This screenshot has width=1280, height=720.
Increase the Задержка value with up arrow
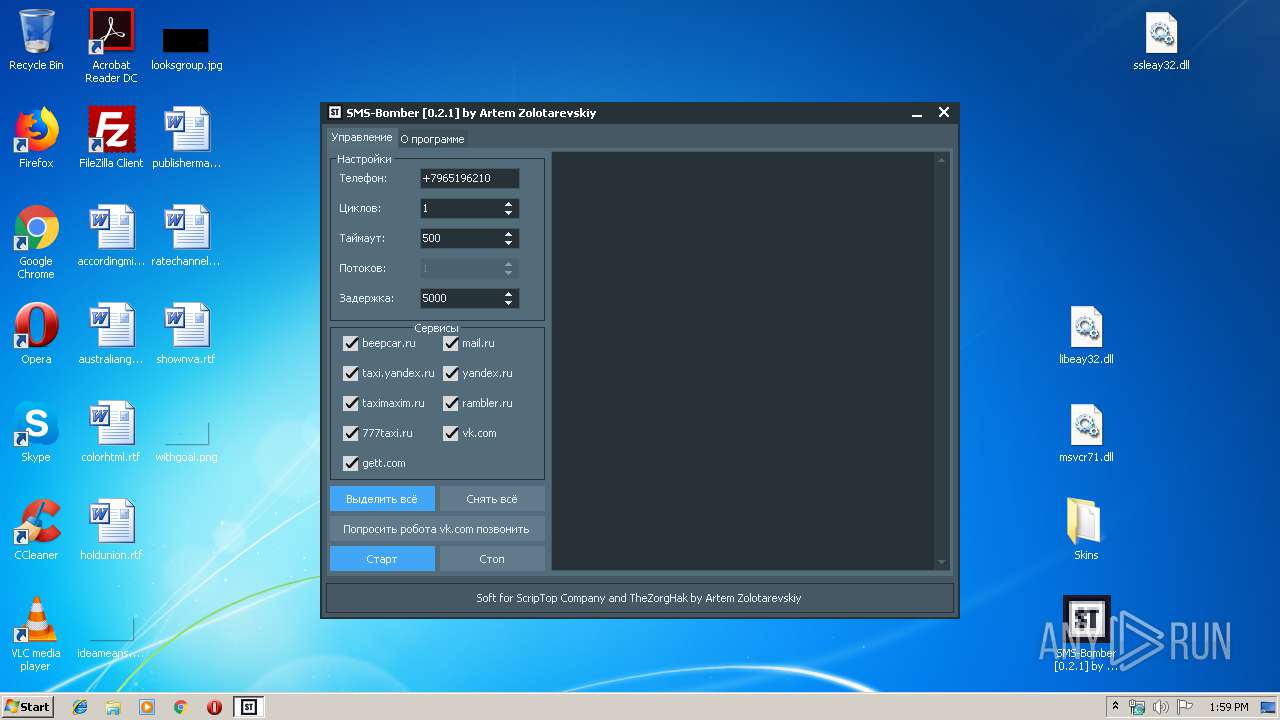509,294
